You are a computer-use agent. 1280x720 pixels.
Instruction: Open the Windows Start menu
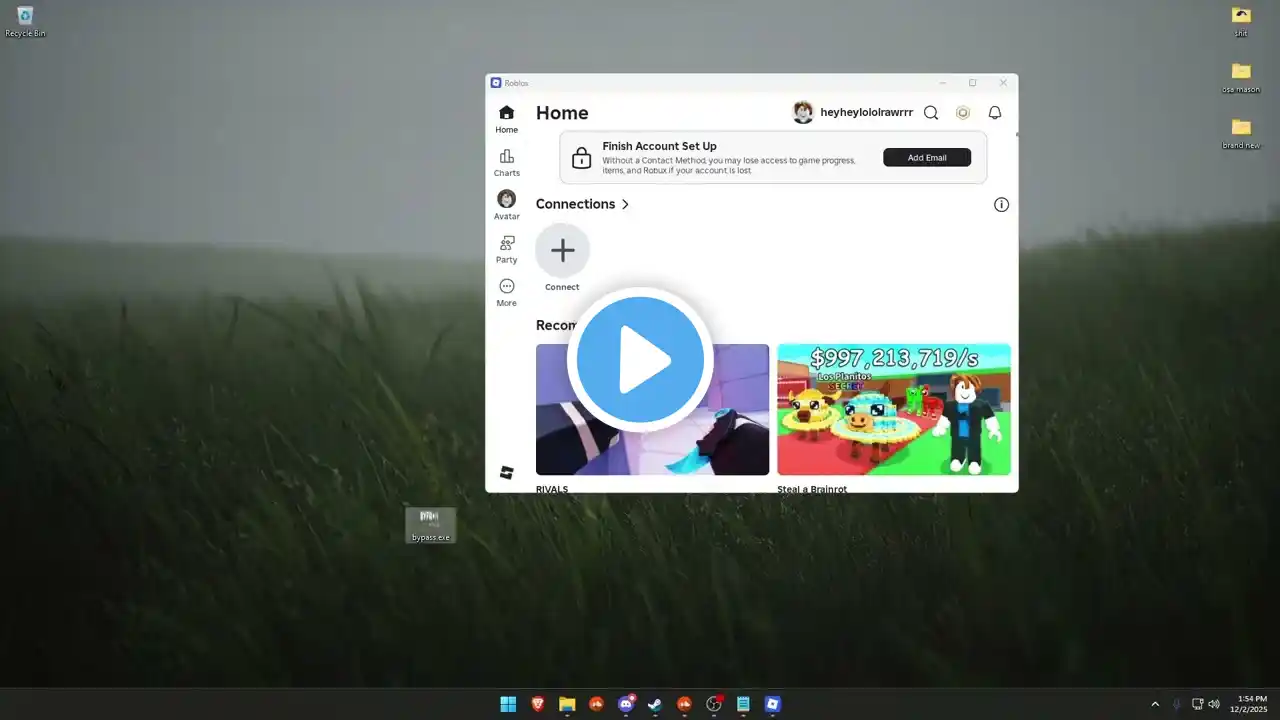508,704
